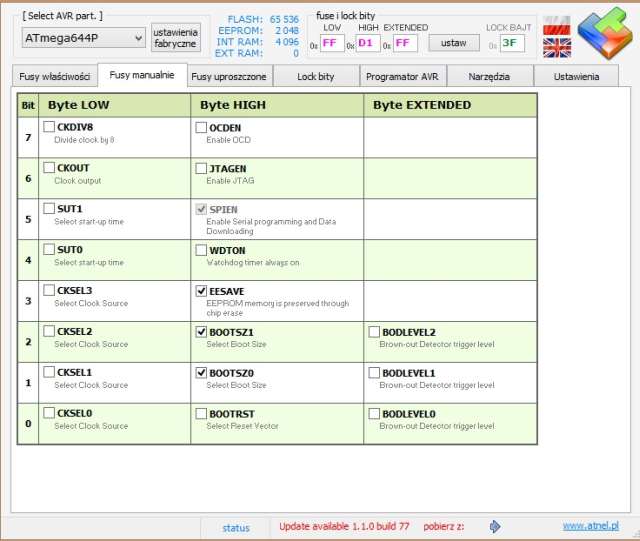Click the blue arrow download icon

(495, 526)
